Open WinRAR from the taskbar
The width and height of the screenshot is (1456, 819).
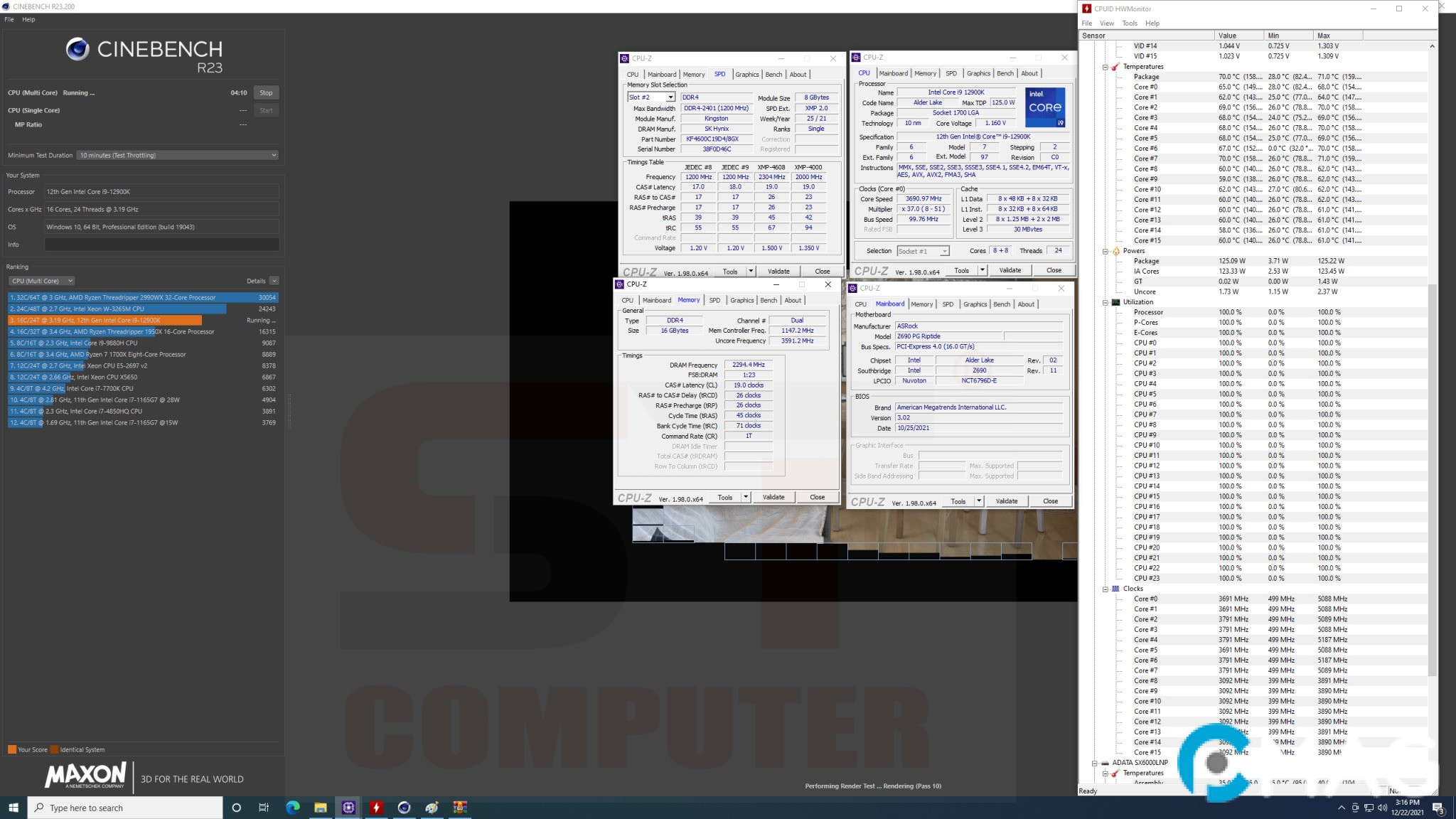(460, 808)
